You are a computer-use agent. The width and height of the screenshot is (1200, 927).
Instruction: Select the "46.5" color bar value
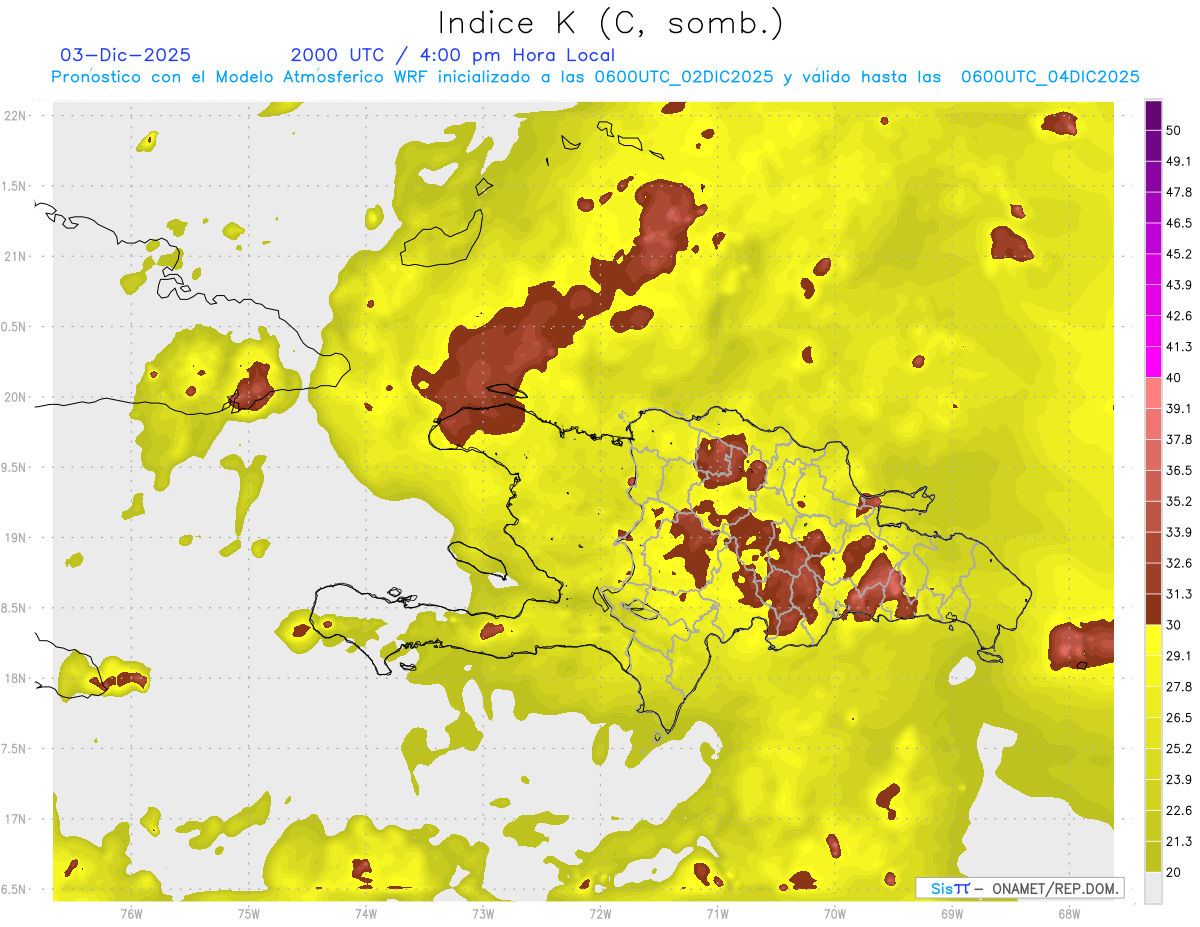click(x=1178, y=223)
